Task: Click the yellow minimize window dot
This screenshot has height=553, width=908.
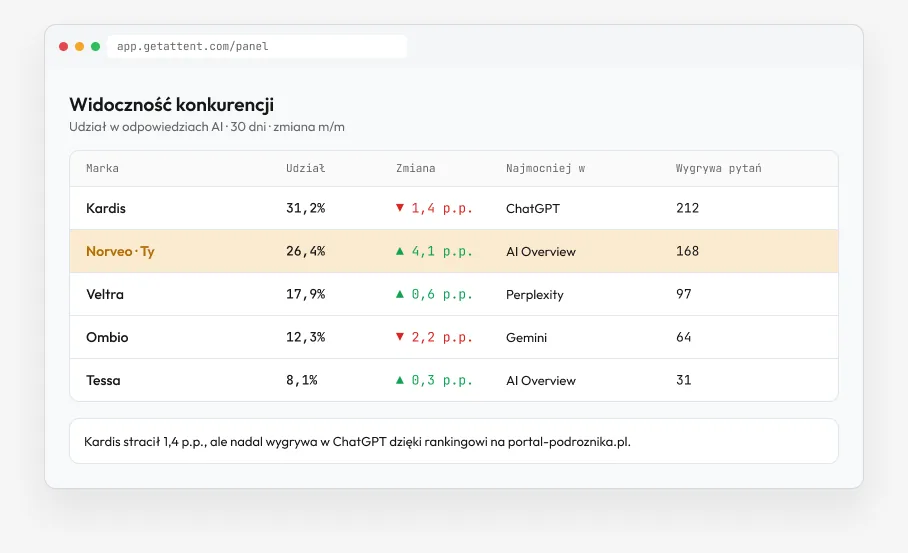Action: pos(79,46)
